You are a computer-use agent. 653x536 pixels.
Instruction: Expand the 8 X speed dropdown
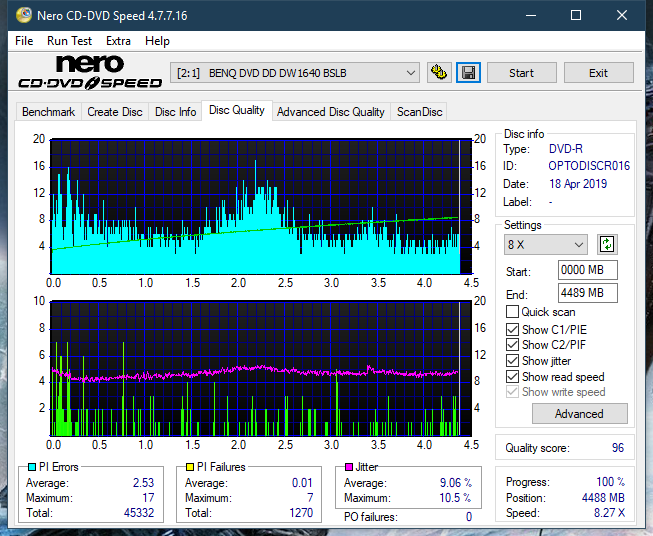pyautogui.click(x=546, y=244)
